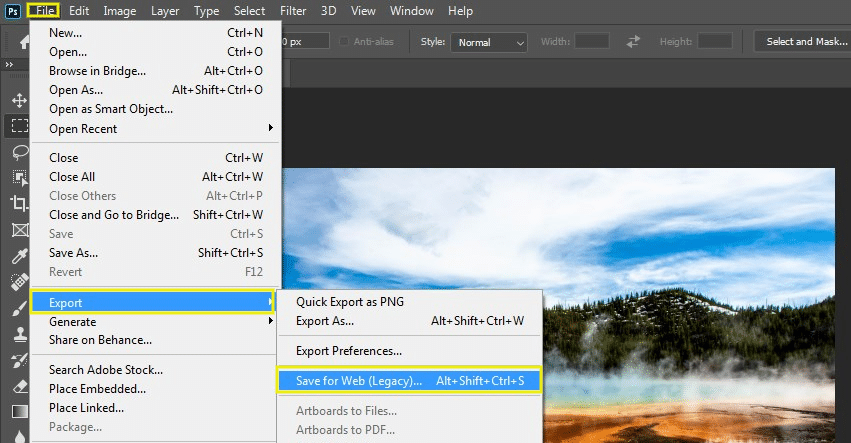The height and width of the screenshot is (443, 851).
Task: Open the Window menu
Action: 411,11
